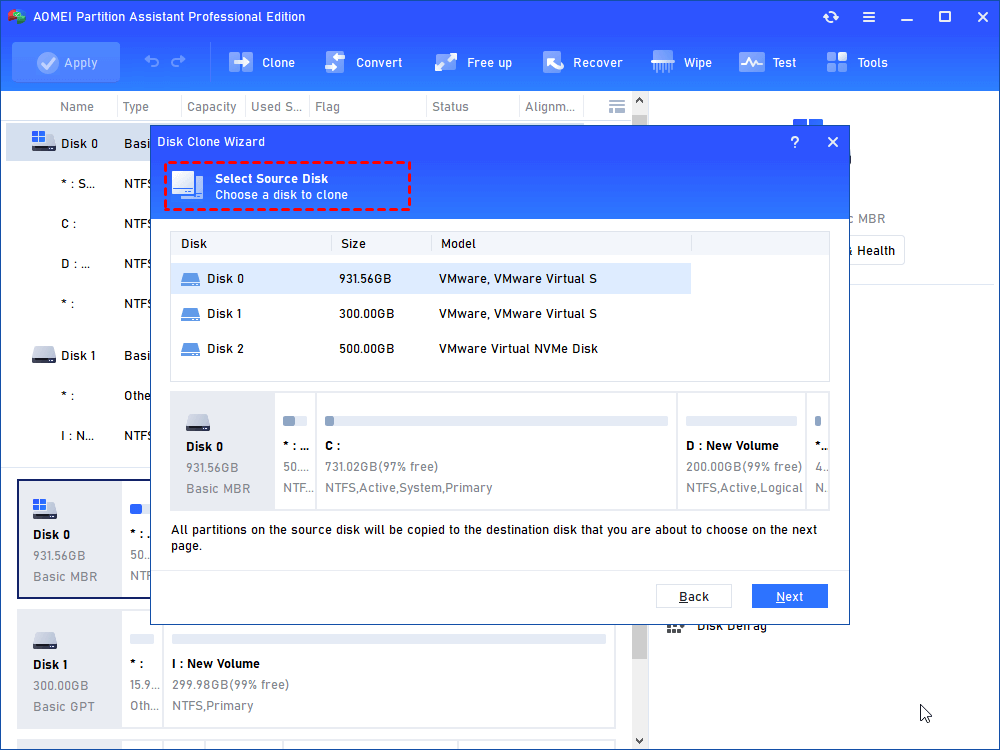Open the Recover tool
Screen dimensions: 1000x750
[x=553, y=62]
